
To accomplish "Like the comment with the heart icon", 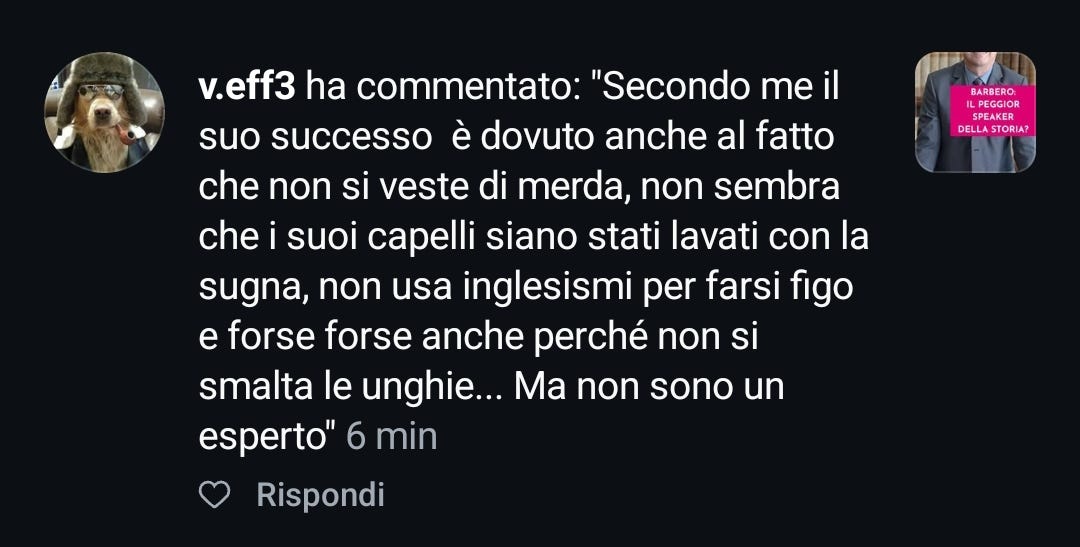I will click(x=214, y=495).
